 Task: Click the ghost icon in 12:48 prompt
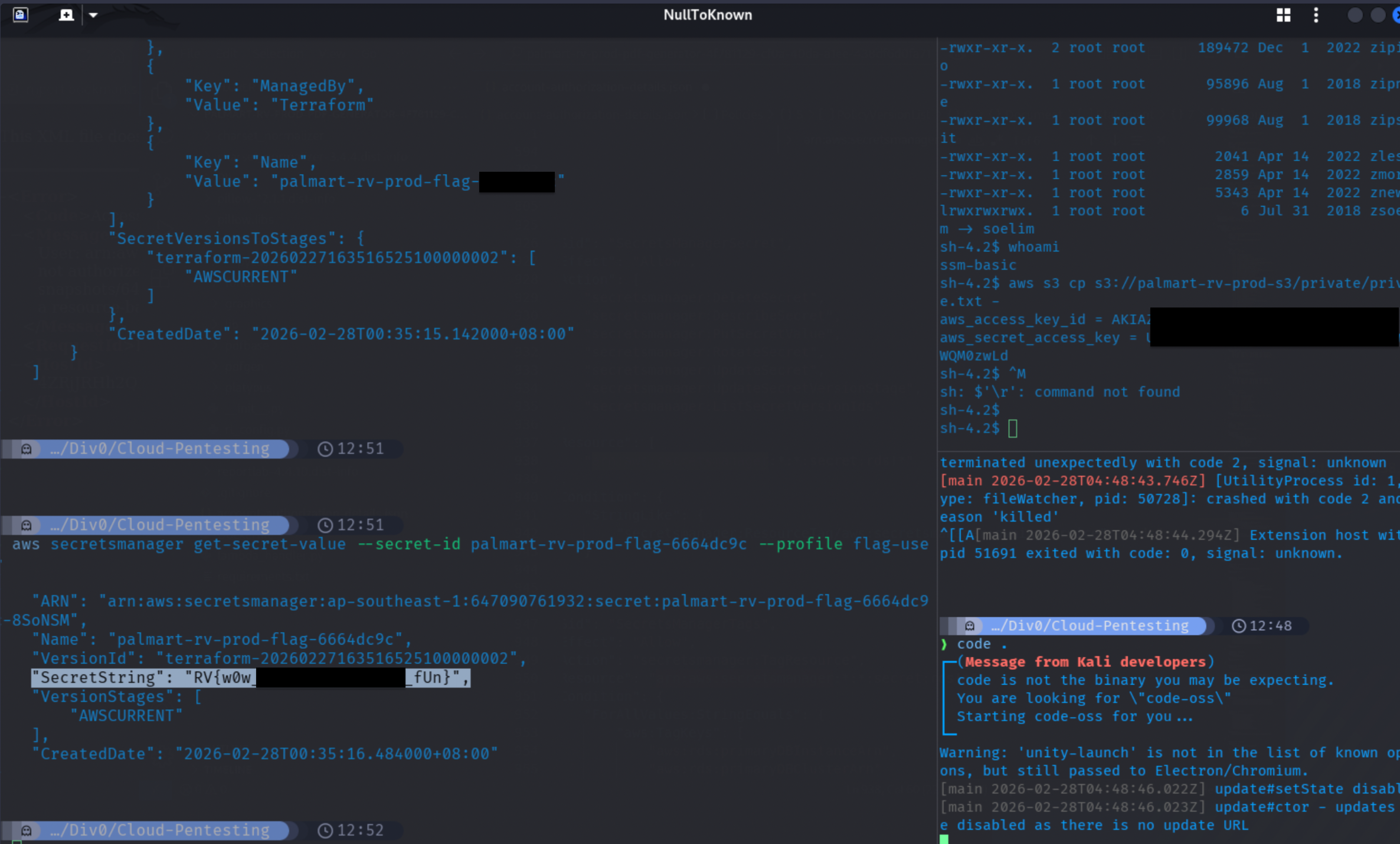click(x=969, y=626)
